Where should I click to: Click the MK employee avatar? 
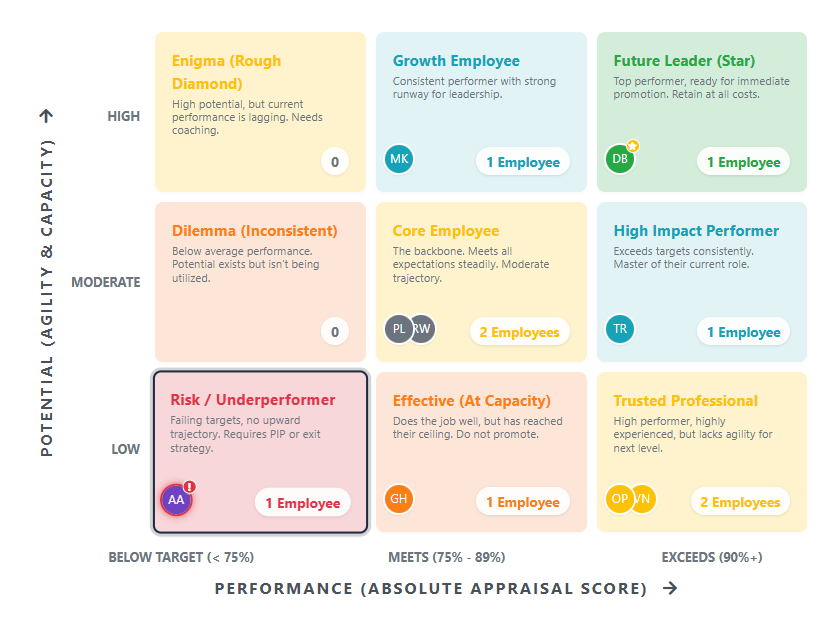click(399, 159)
